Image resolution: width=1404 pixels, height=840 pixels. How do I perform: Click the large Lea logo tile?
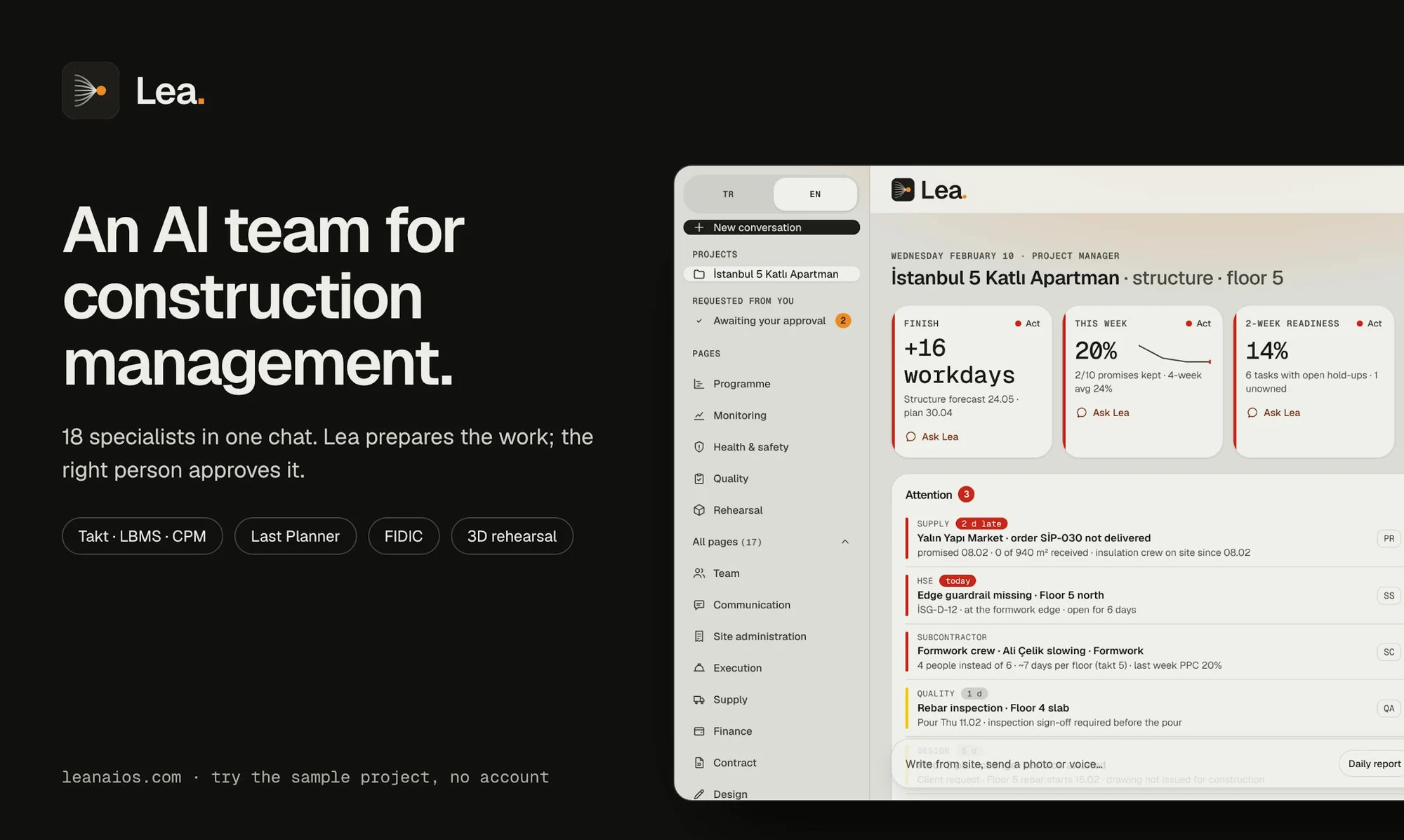pyautogui.click(x=91, y=91)
